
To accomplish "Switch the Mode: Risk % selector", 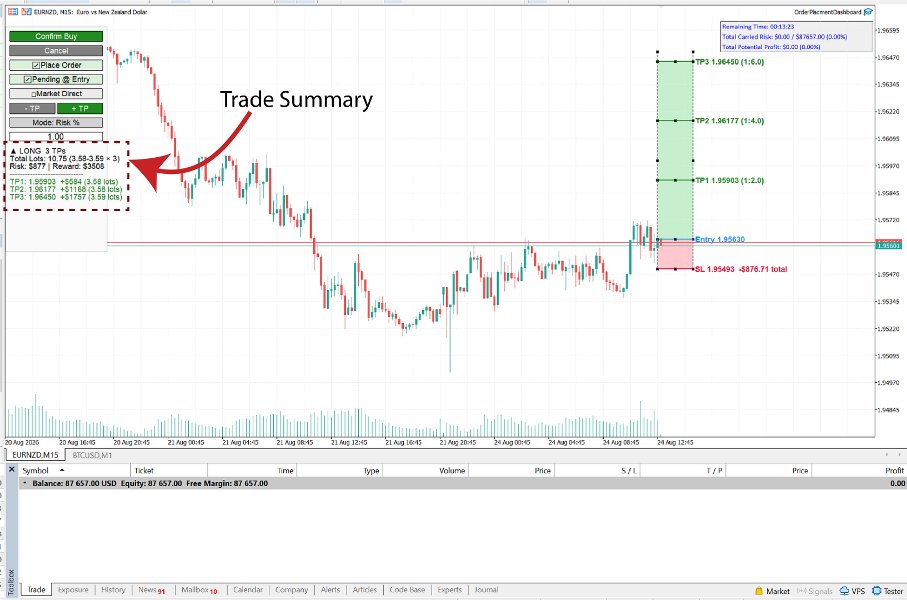I will [56, 123].
